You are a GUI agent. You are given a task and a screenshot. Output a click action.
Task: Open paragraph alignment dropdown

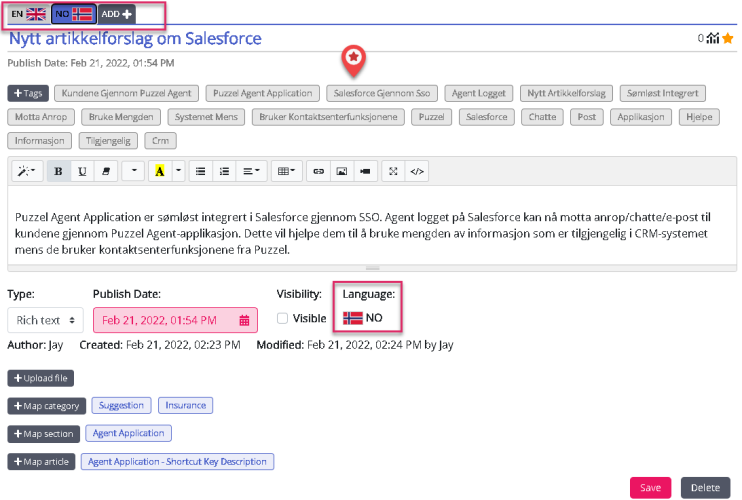click(x=251, y=171)
